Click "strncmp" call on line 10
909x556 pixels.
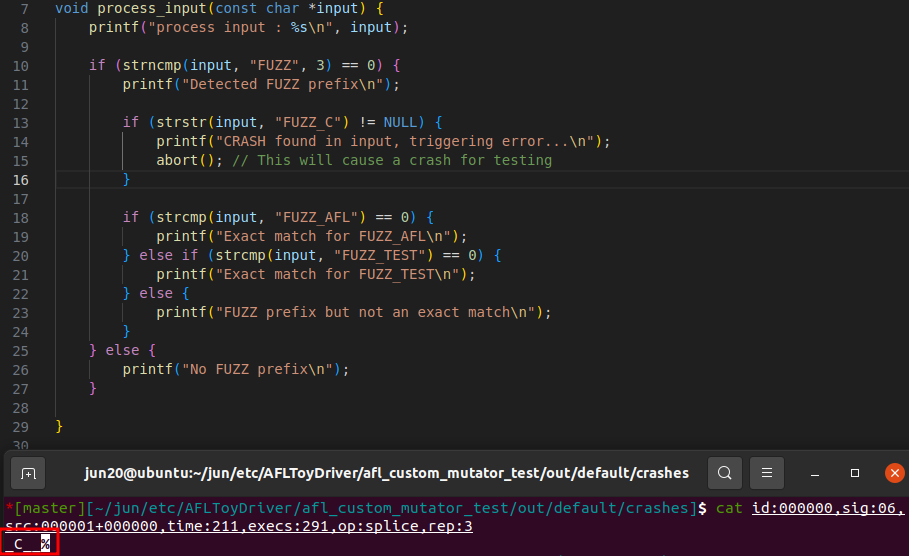pos(152,66)
